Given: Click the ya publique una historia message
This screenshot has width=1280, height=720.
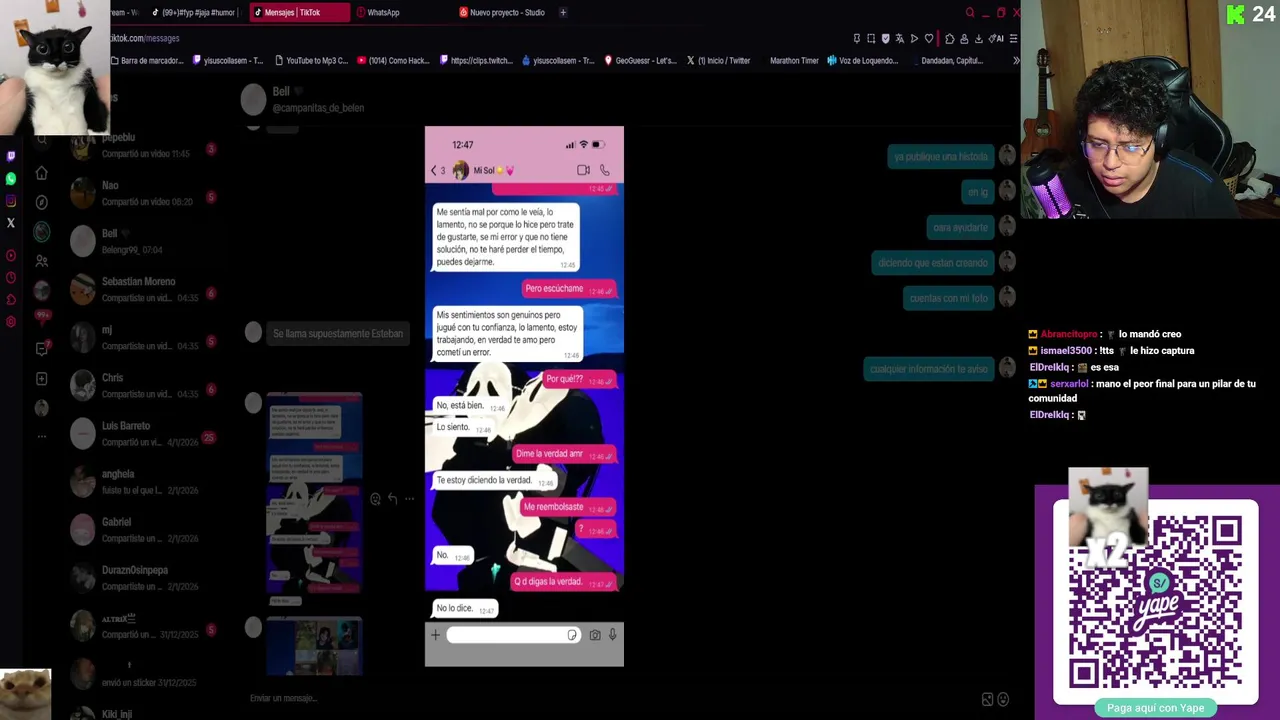Looking at the screenshot, I should (x=941, y=156).
